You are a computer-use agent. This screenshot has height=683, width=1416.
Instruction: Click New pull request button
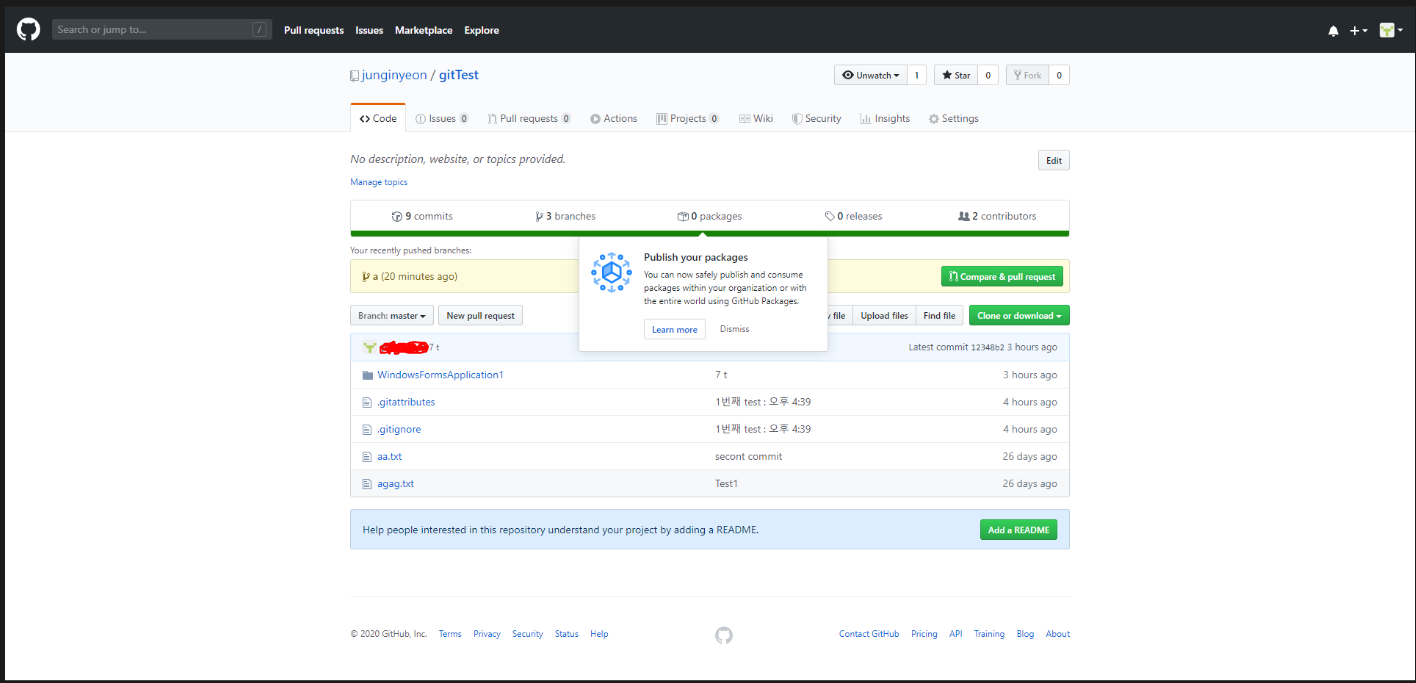[480, 316]
